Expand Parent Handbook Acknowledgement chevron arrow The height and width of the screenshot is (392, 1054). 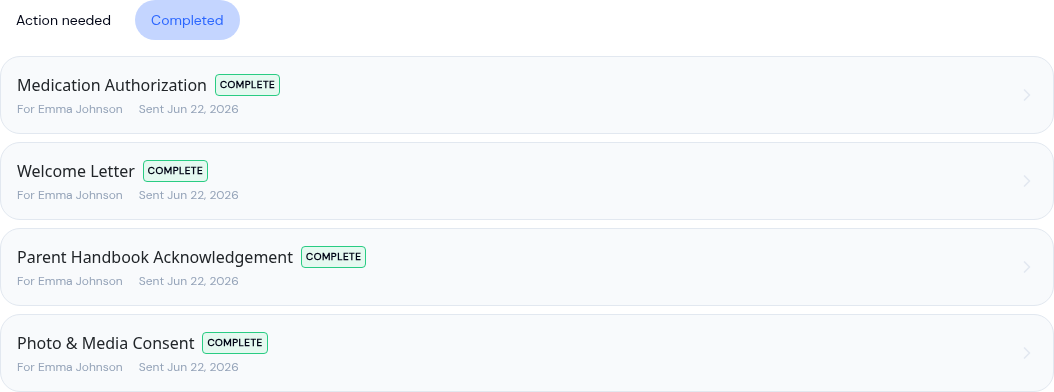coord(1026,268)
